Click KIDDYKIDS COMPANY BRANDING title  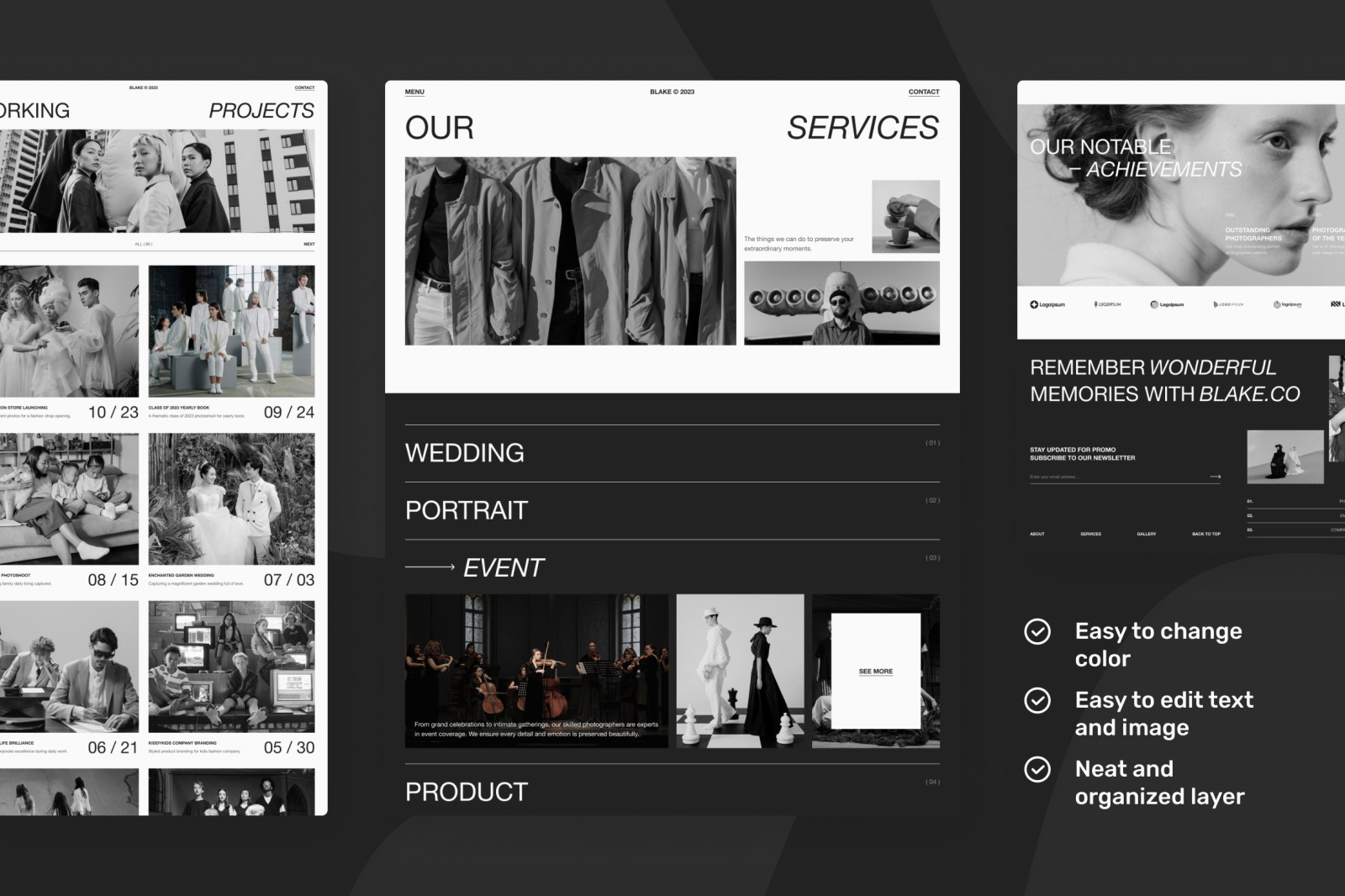pos(182,743)
